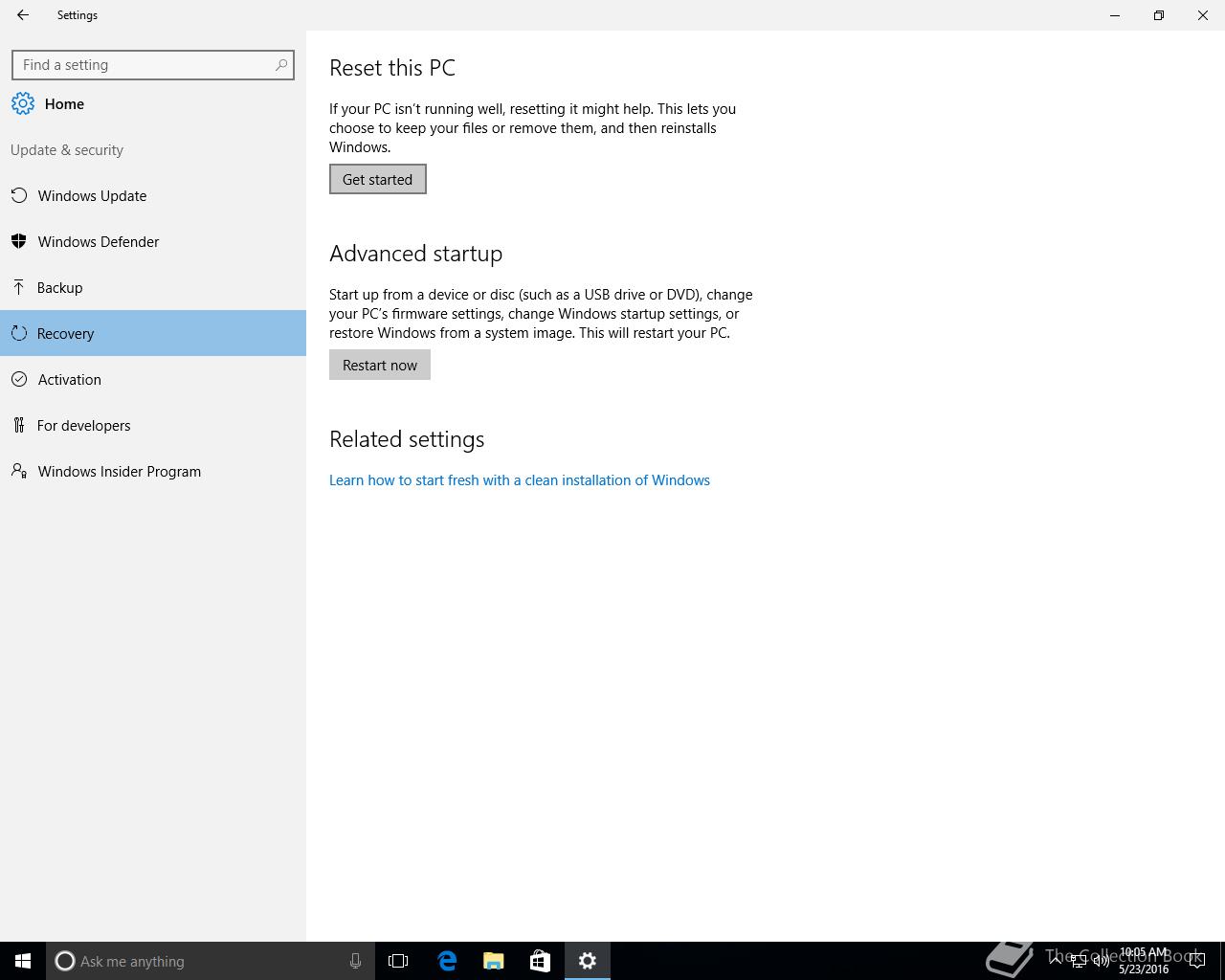Click the Reset this PC heading
The width and height of the screenshot is (1225, 980).
(392, 68)
